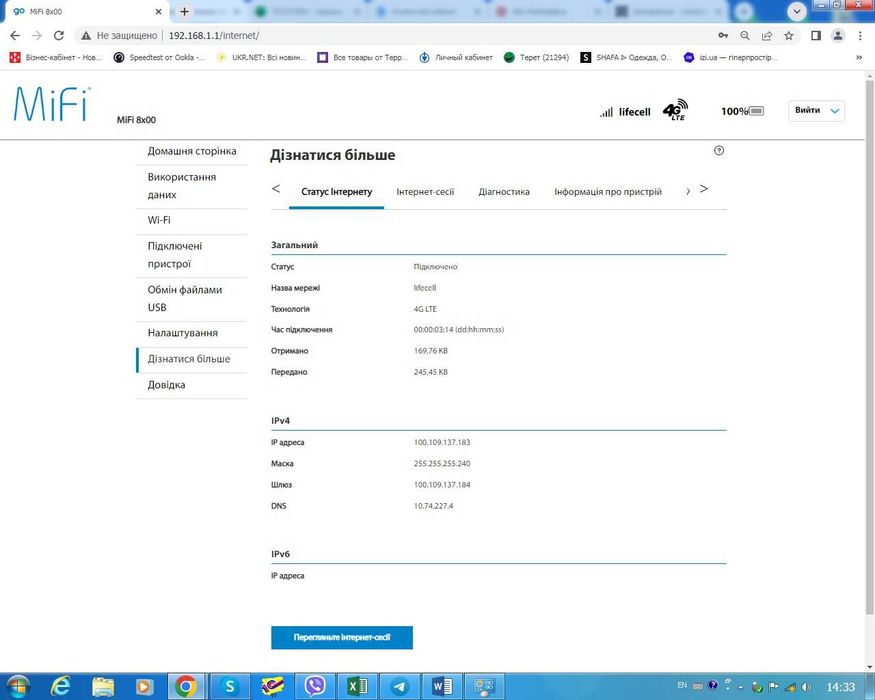Switch to Інтернет-сесії tab
Image resolution: width=875 pixels, height=700 pixels.
tap(425, 191)
